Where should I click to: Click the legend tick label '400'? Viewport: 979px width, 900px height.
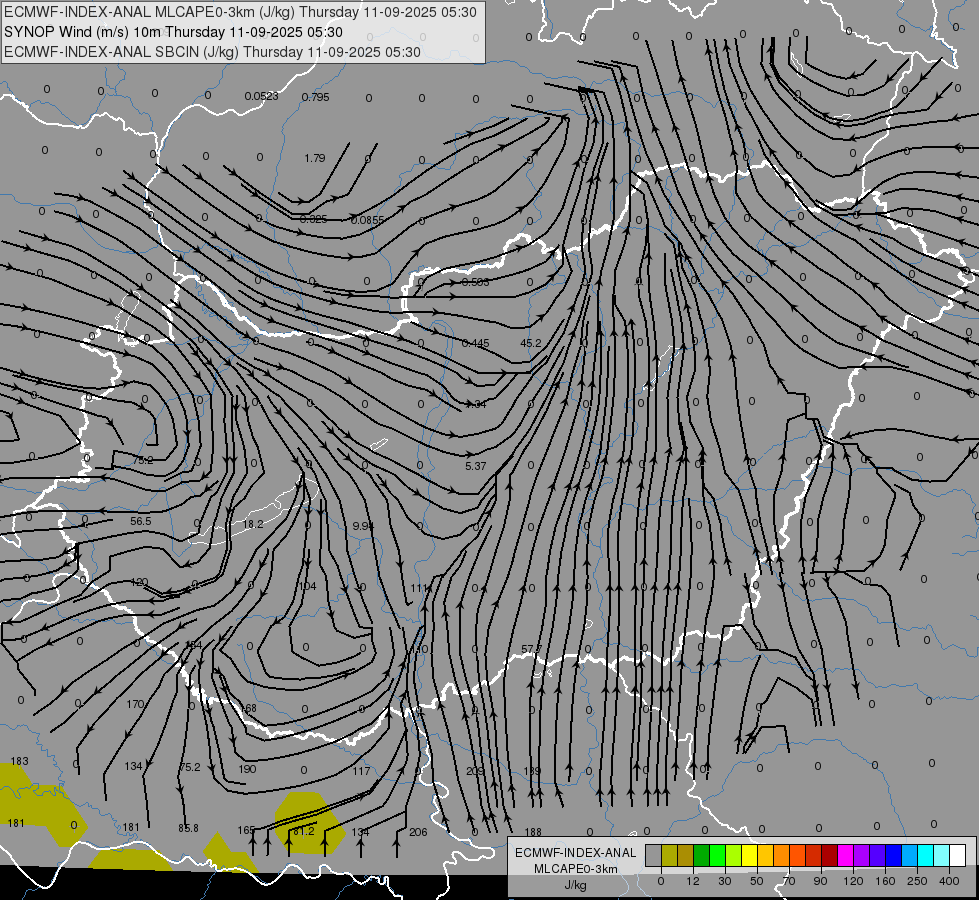coord(949,881)
